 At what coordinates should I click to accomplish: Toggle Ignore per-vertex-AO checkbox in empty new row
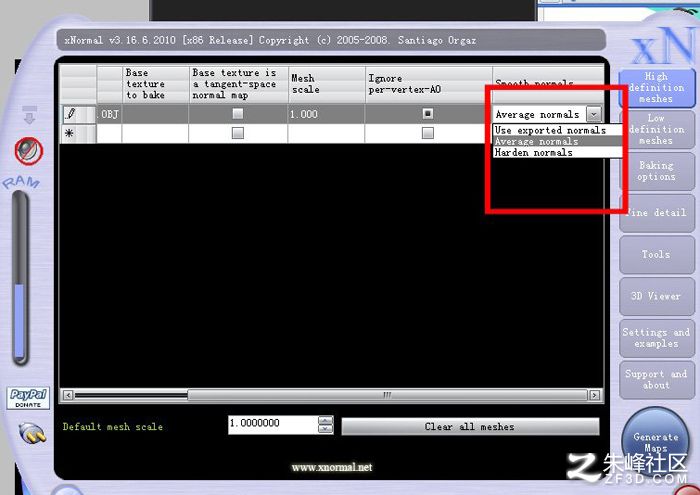point(428,133)
